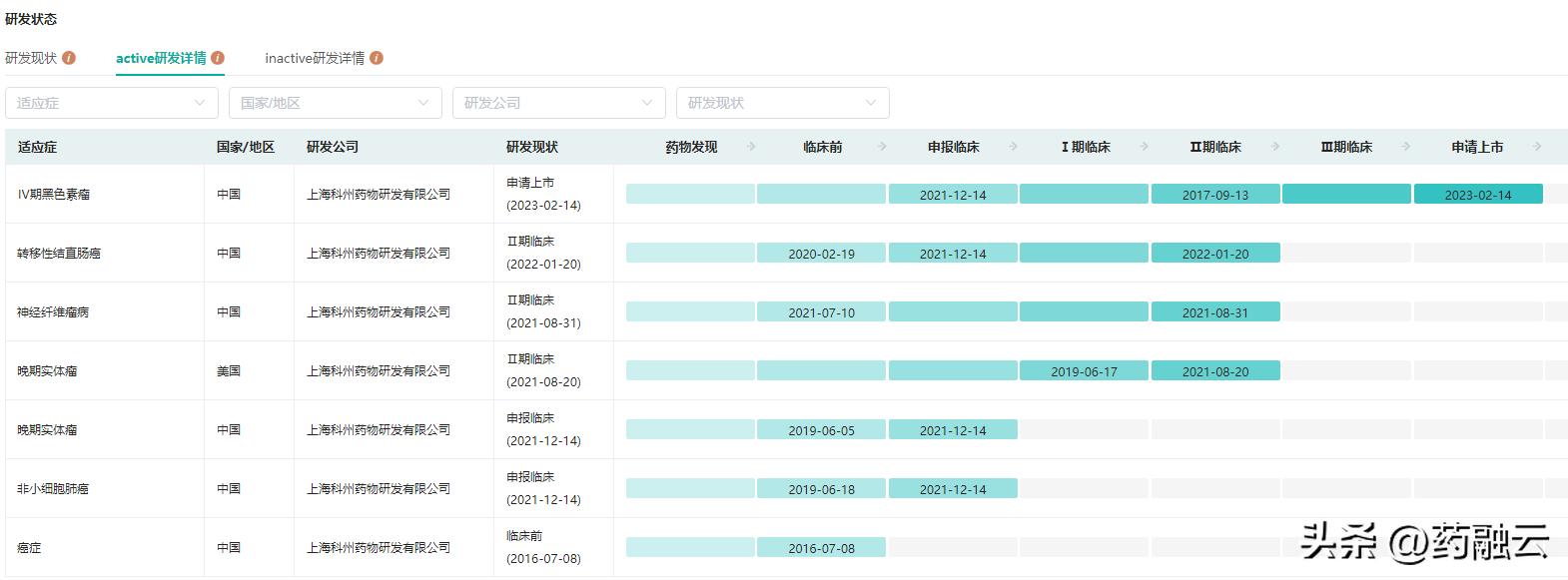Click 2021-08-31 Ⅱ期临床 bar

coord(1215,312)
